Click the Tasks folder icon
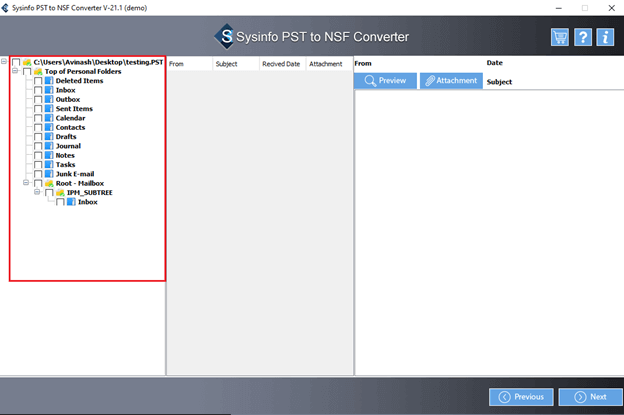 tap(49, 165)
